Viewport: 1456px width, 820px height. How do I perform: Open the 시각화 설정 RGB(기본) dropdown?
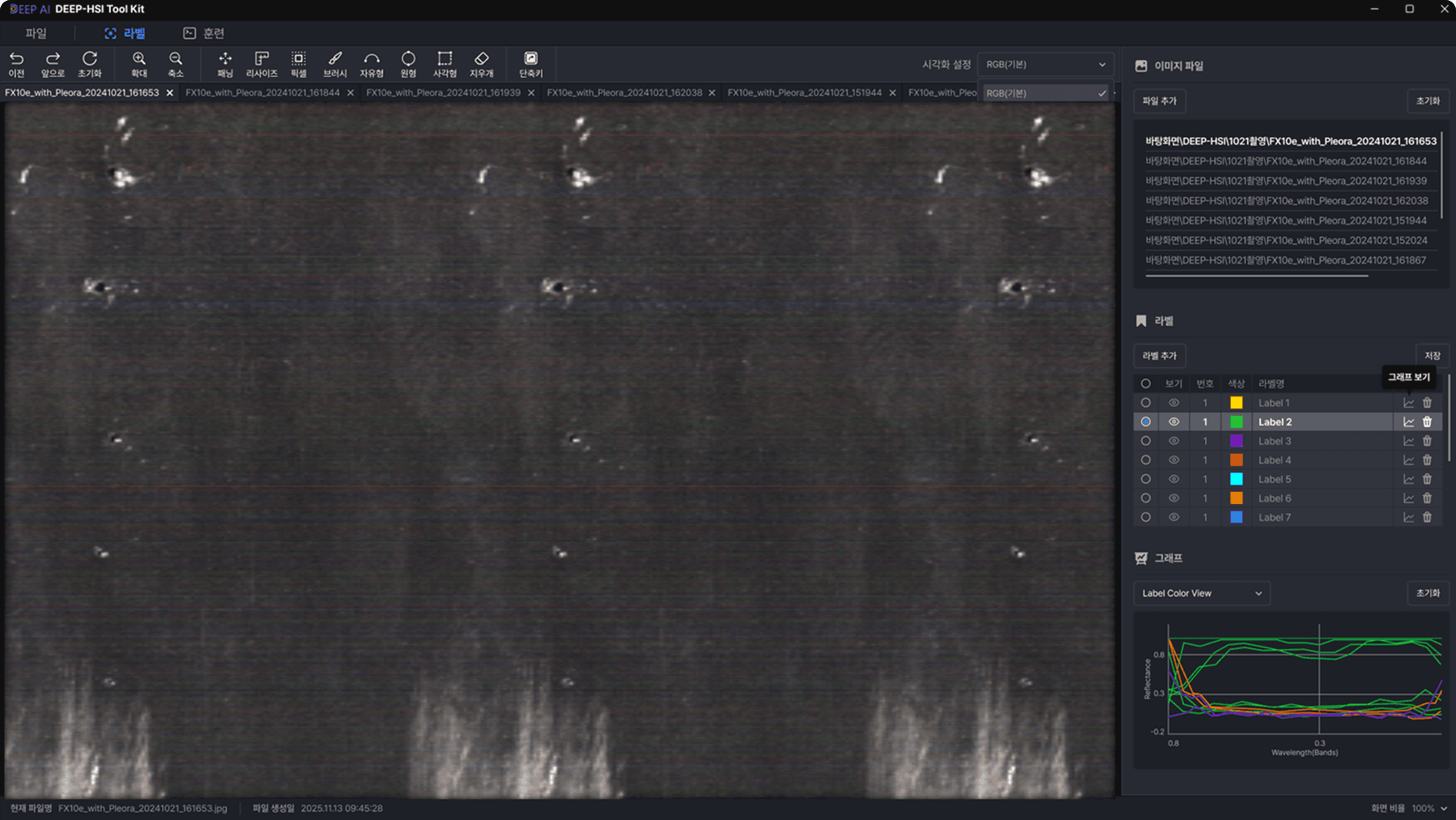click(x=1045, y=64)
